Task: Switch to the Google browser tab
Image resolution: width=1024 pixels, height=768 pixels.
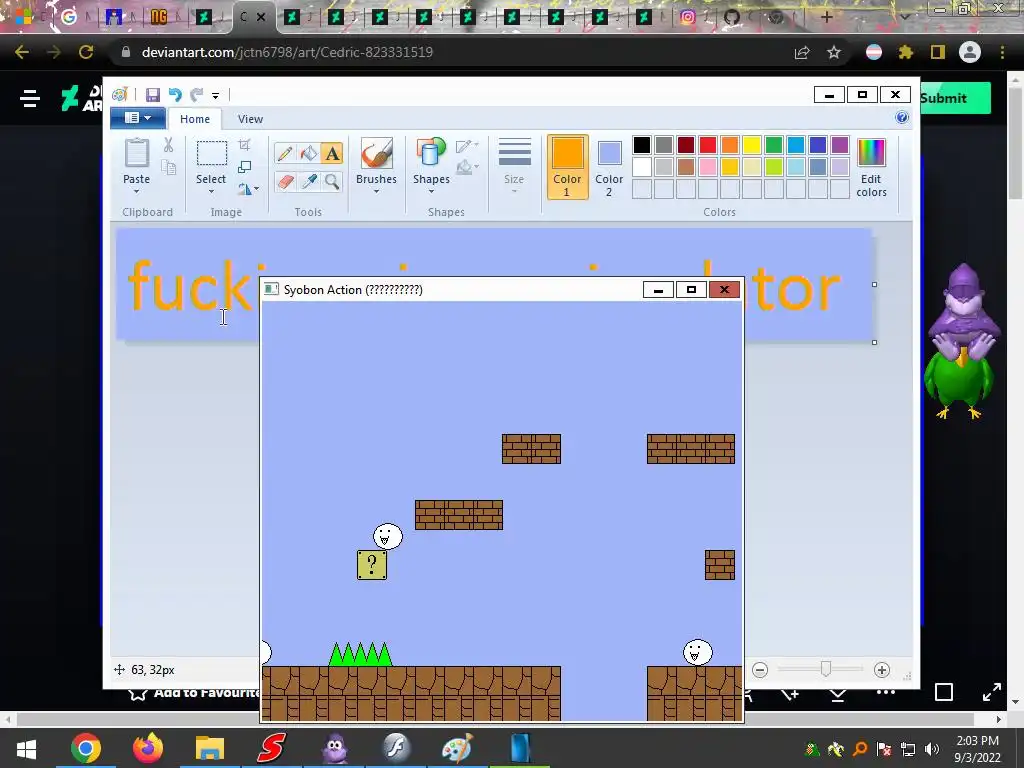Action: [x=69, y=17]
